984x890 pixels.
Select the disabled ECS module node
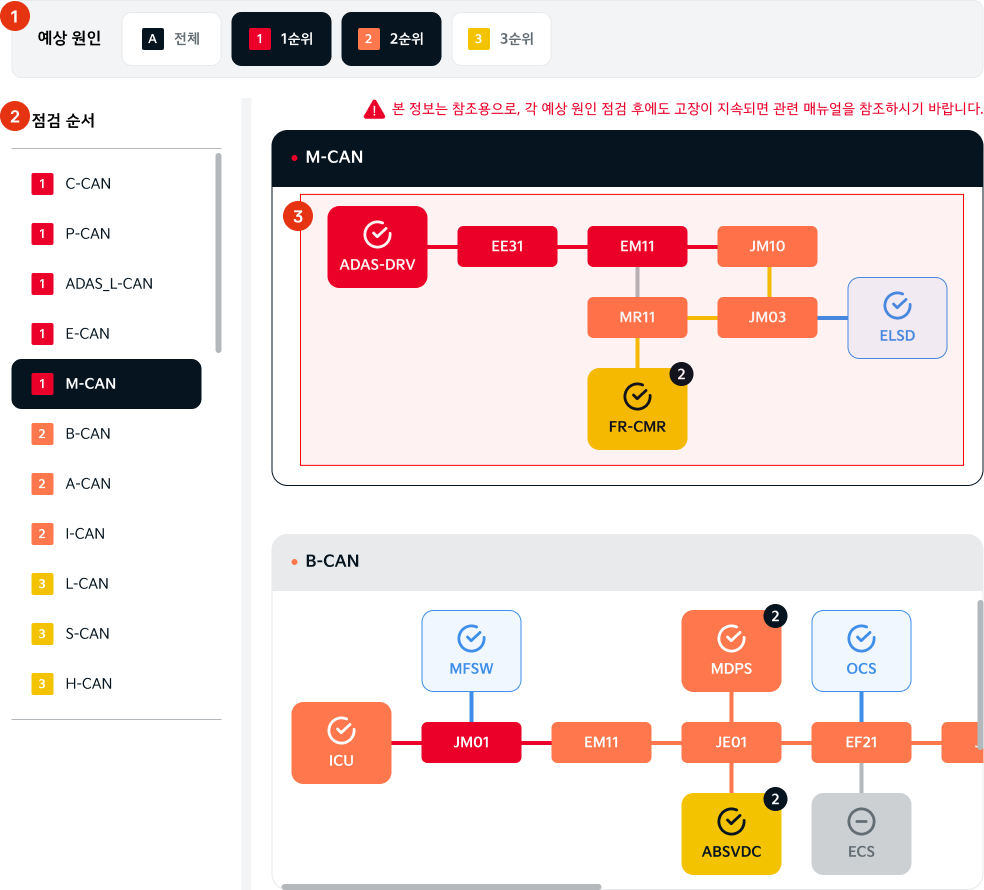[x=861, y=834]
